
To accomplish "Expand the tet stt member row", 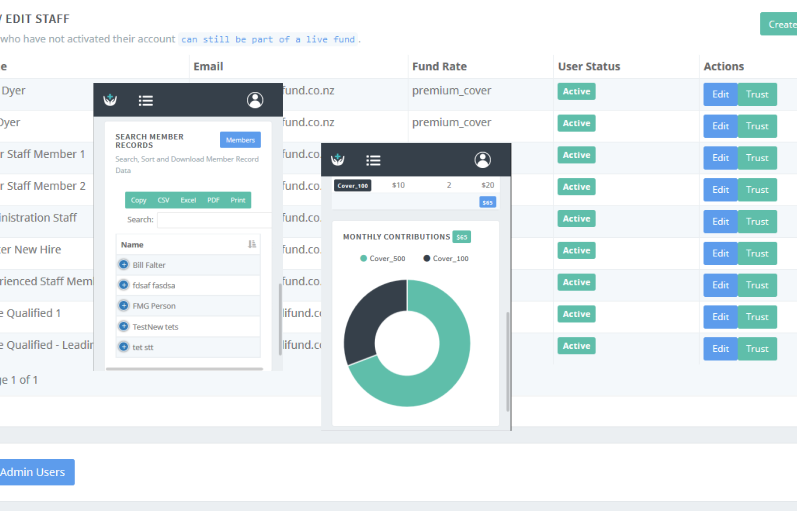I will click(x=124, y=347).
